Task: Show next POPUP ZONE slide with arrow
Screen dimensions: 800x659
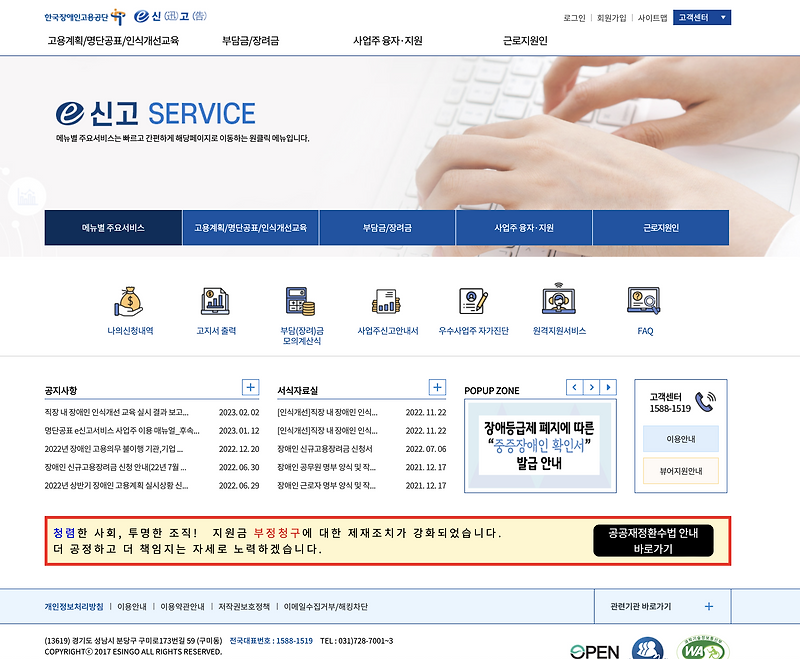Action: 591,387
